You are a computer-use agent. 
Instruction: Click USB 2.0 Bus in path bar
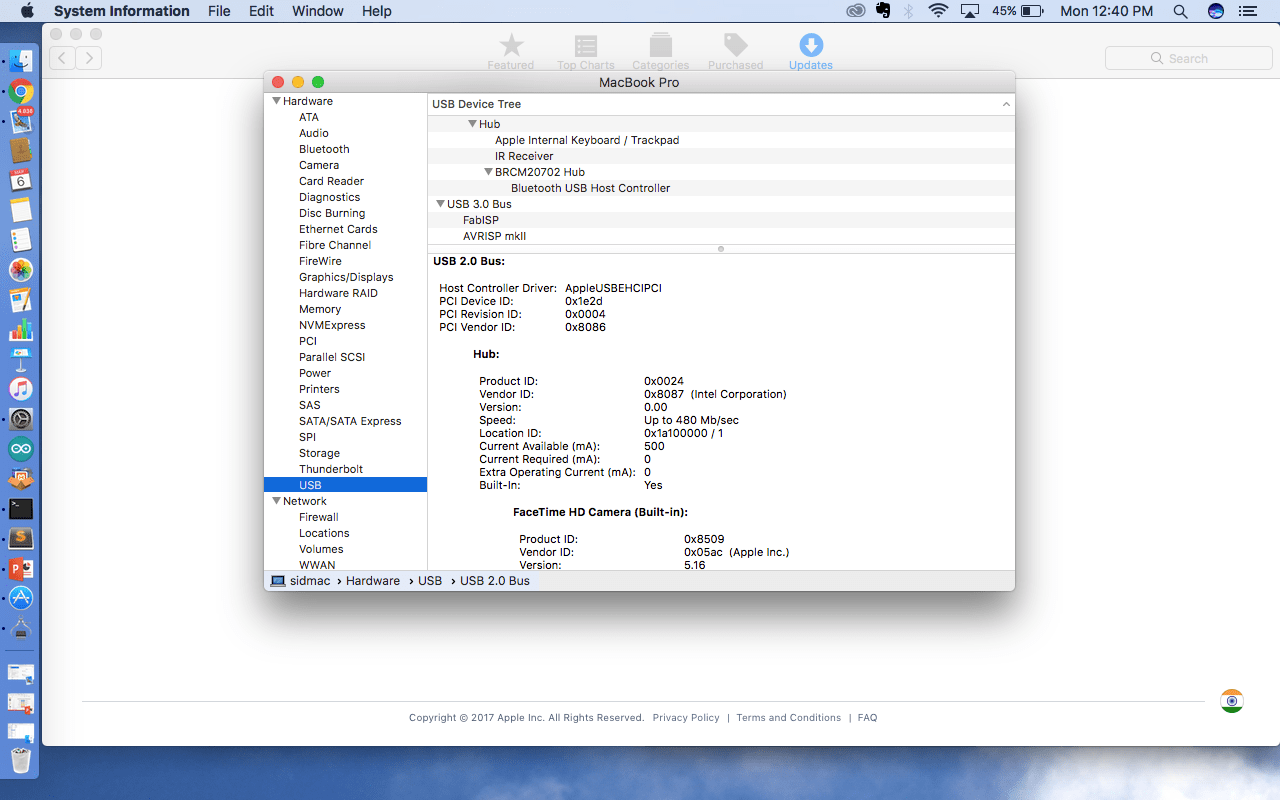coord(495,581)
